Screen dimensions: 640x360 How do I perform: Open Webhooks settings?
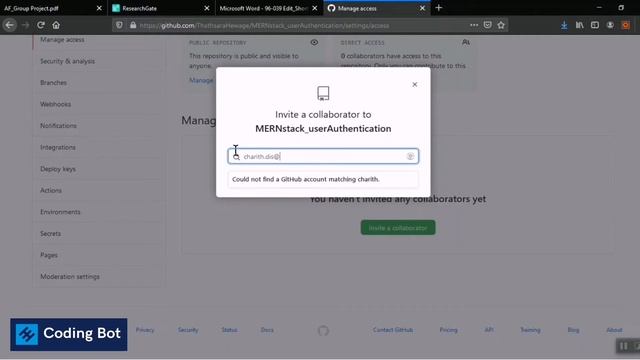(56, 104)
